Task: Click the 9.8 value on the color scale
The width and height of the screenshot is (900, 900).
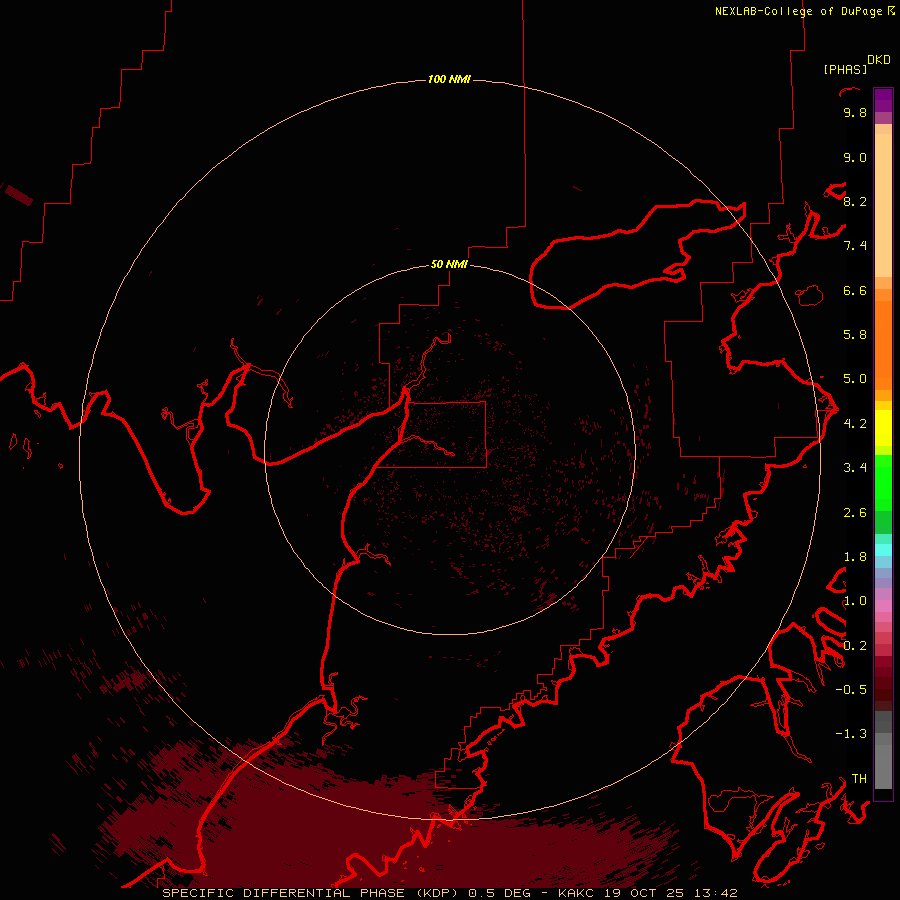Action: [x=855, y=112]
